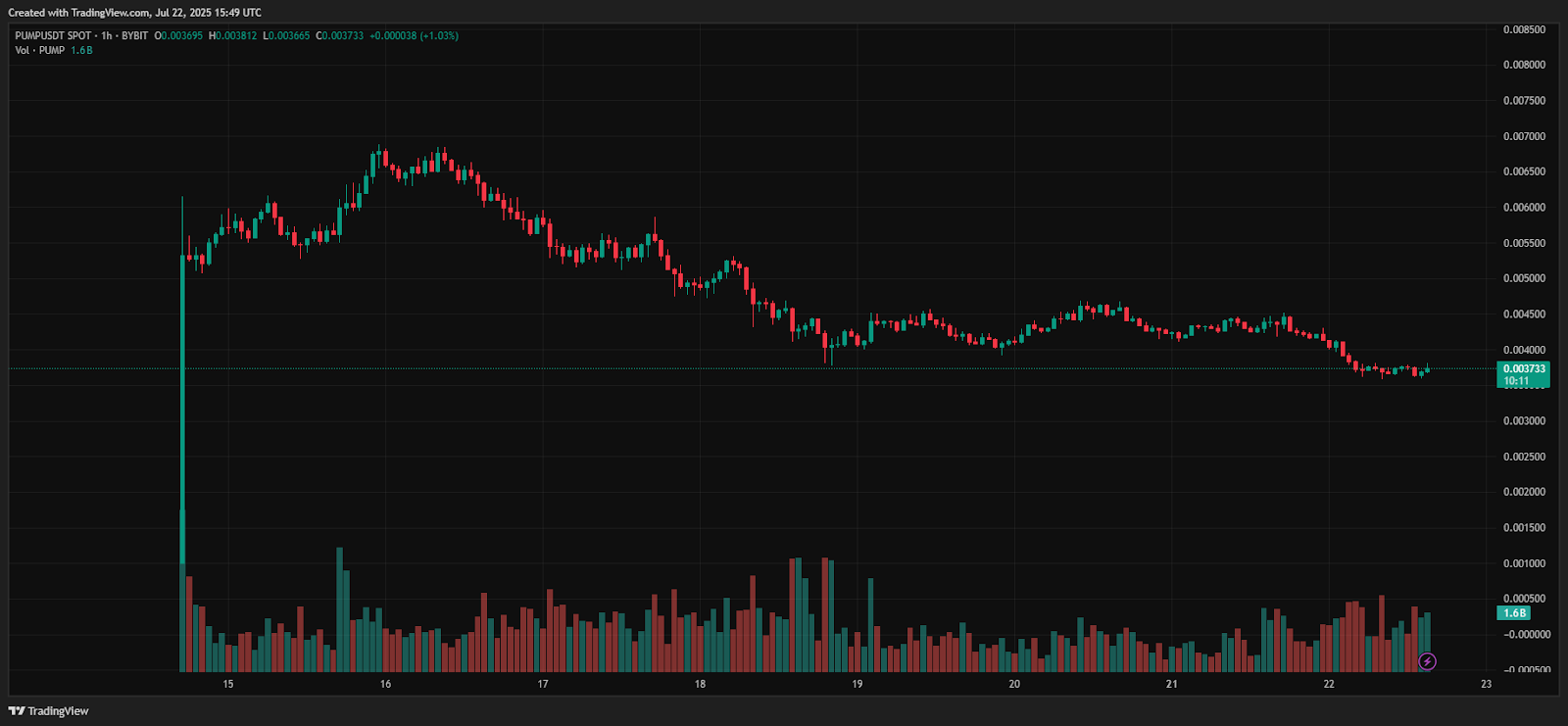Click the TradingView logo at bottom left
The width and height of the screenshot is (1568, 726).
click(x=49, y=711)
